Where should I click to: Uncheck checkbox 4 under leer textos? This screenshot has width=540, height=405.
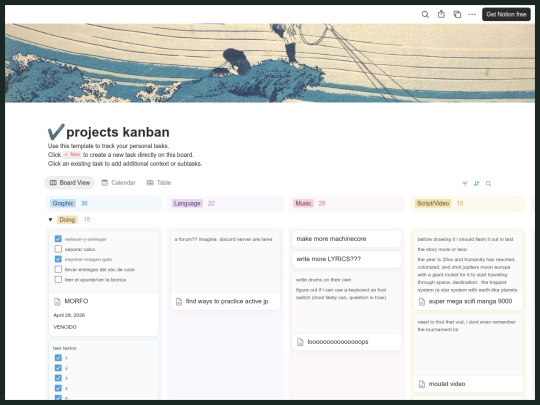(x=58, y=388)
